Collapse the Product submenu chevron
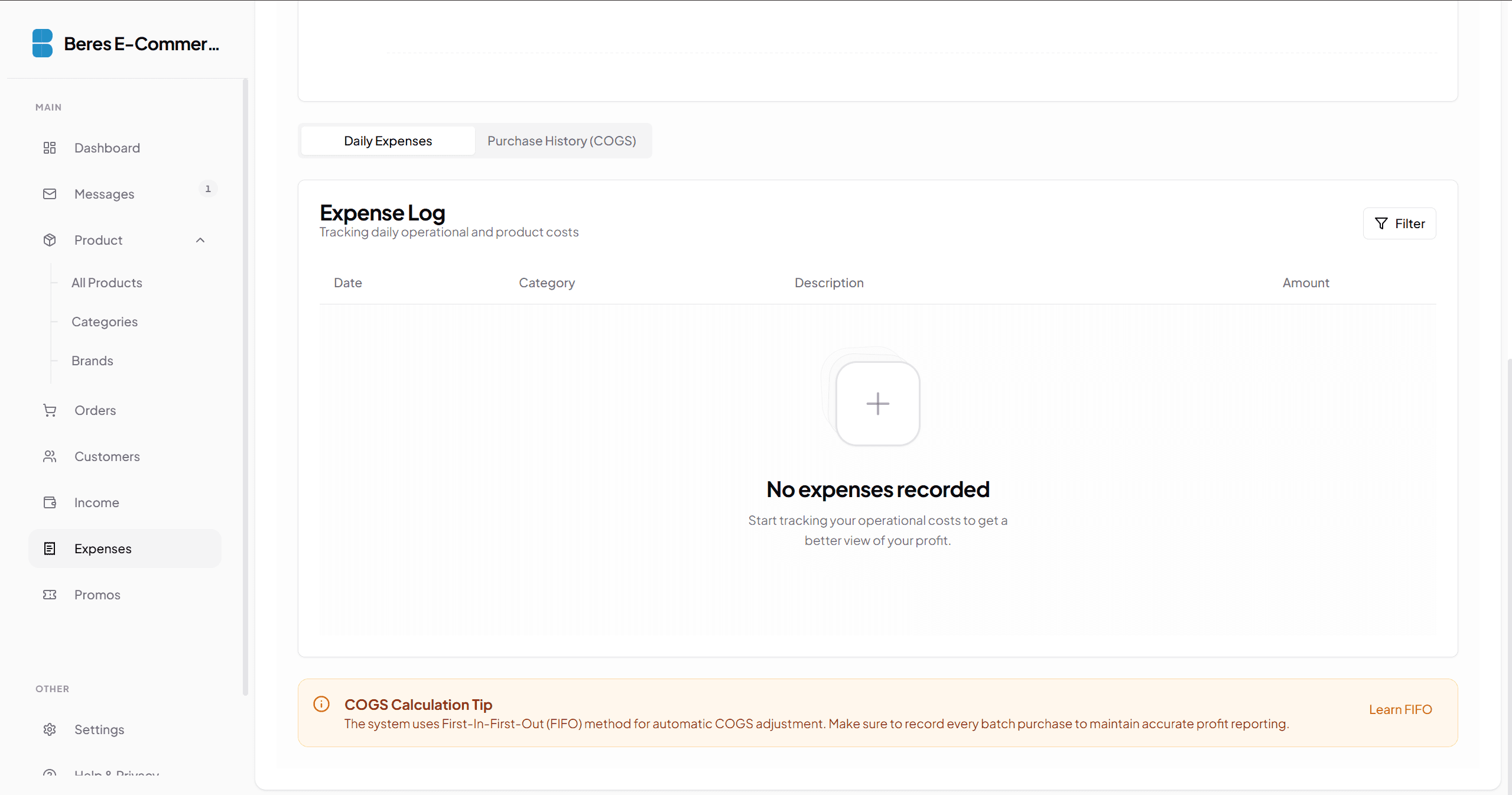Screen dimensions: 1512x795 (x=200, y=240)
